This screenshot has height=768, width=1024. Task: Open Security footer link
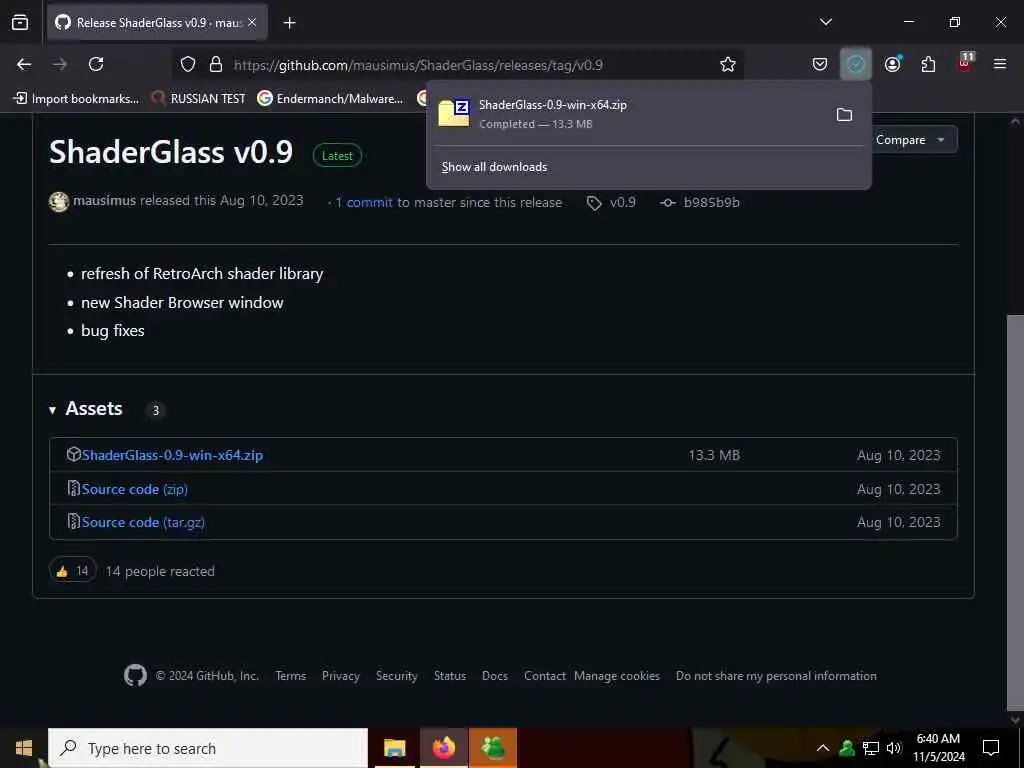pyautogui.click(x=396, y=676)
